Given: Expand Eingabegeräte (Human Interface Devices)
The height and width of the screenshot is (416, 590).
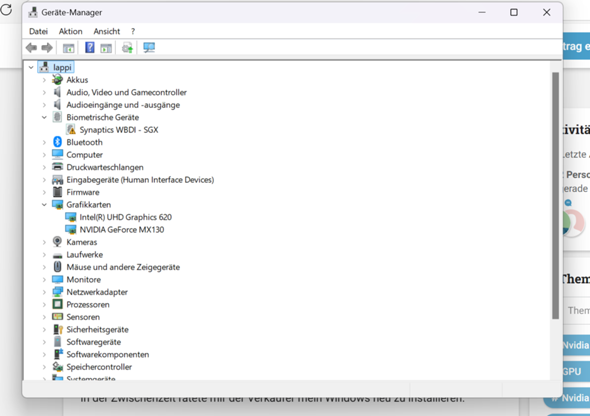Looking at the screenshot, I should click(x=44, y=180).
